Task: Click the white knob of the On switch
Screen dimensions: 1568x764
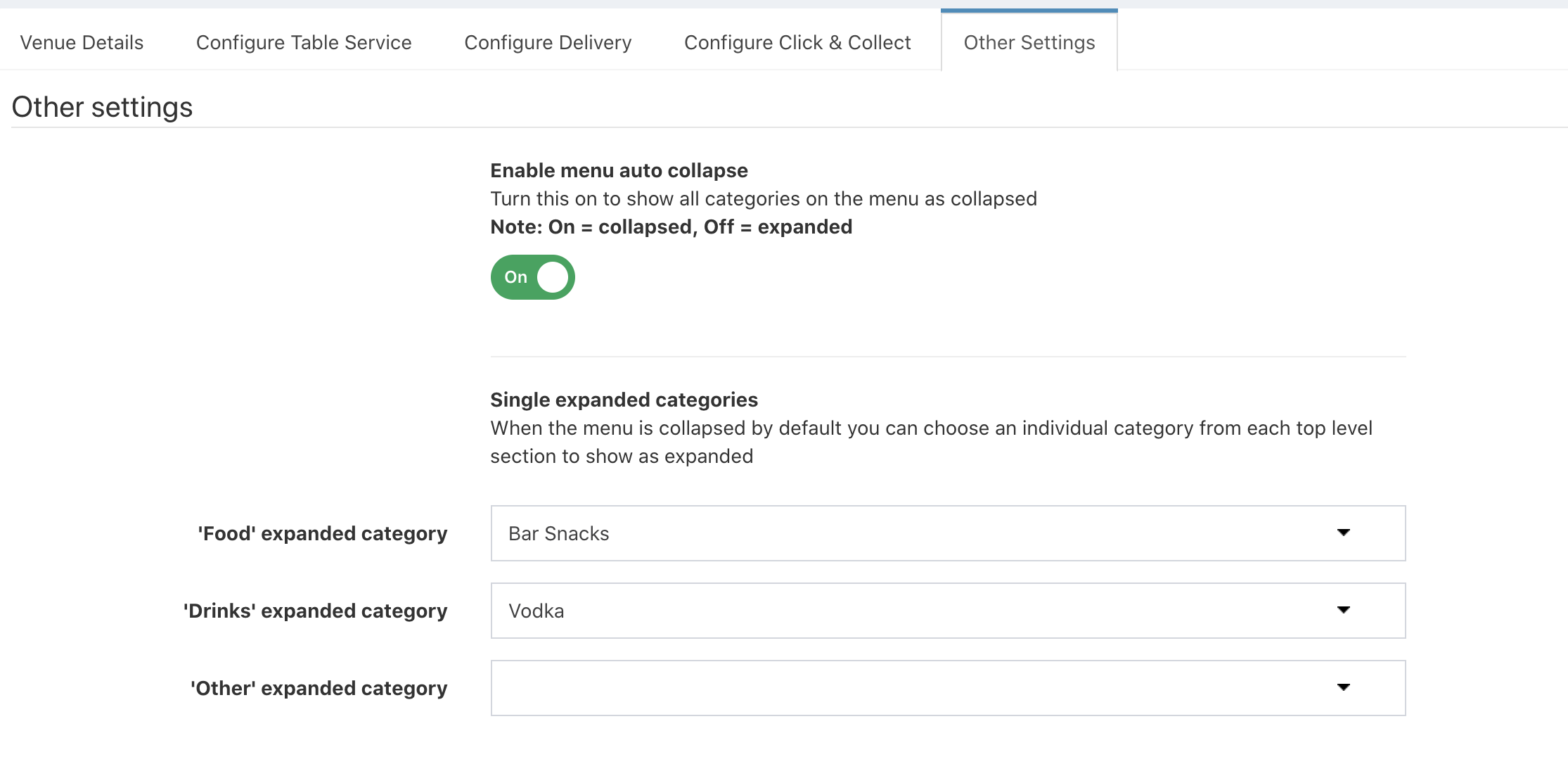Action: 553,277
